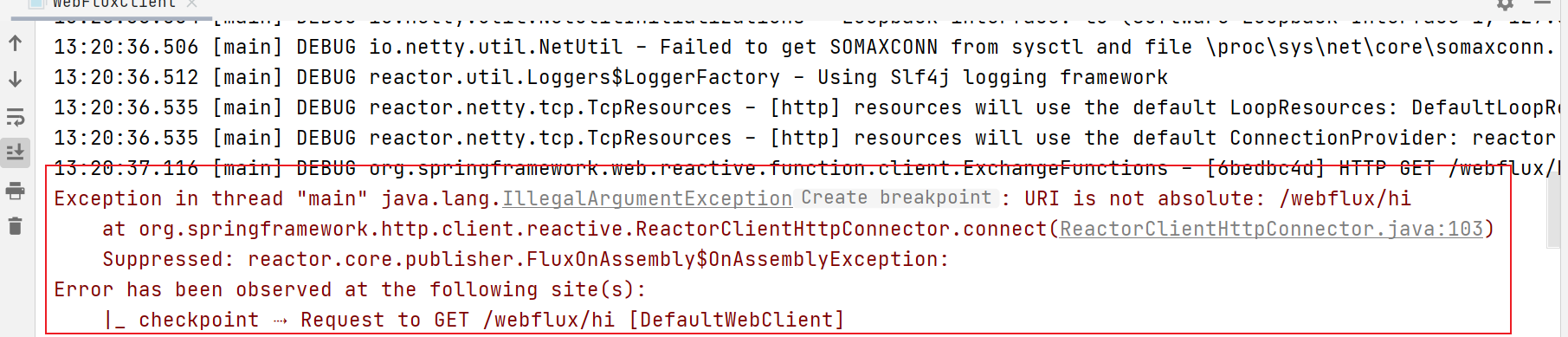Image resolution: width=1568 pixels, height=337 pixels.
Task: Print the console output
Action: (15, 191)
